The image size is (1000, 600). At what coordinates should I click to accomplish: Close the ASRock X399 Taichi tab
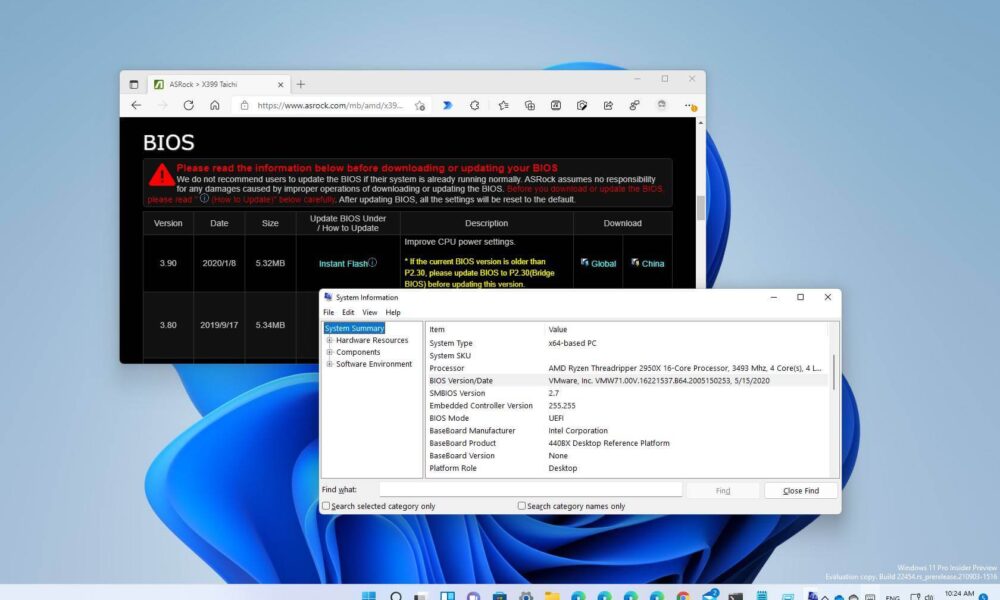pos(280,84)
